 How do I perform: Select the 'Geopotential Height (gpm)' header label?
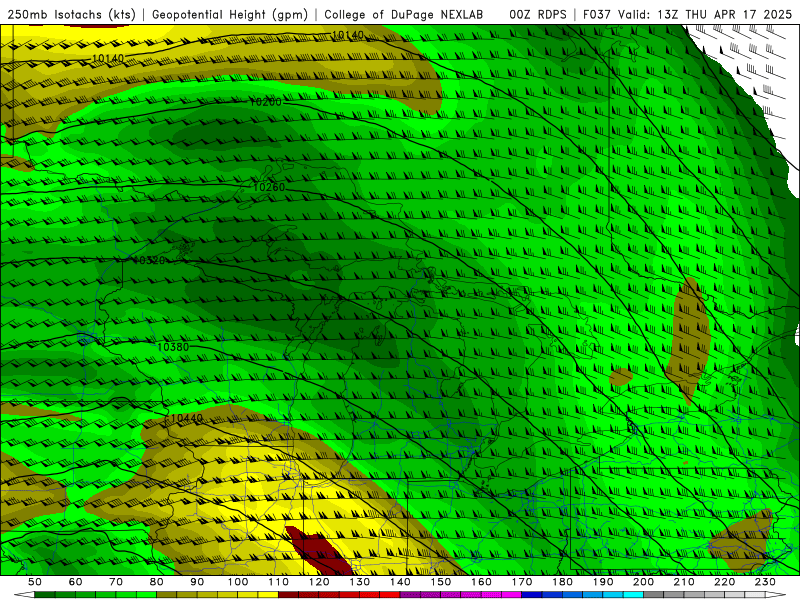click(230, 15)
